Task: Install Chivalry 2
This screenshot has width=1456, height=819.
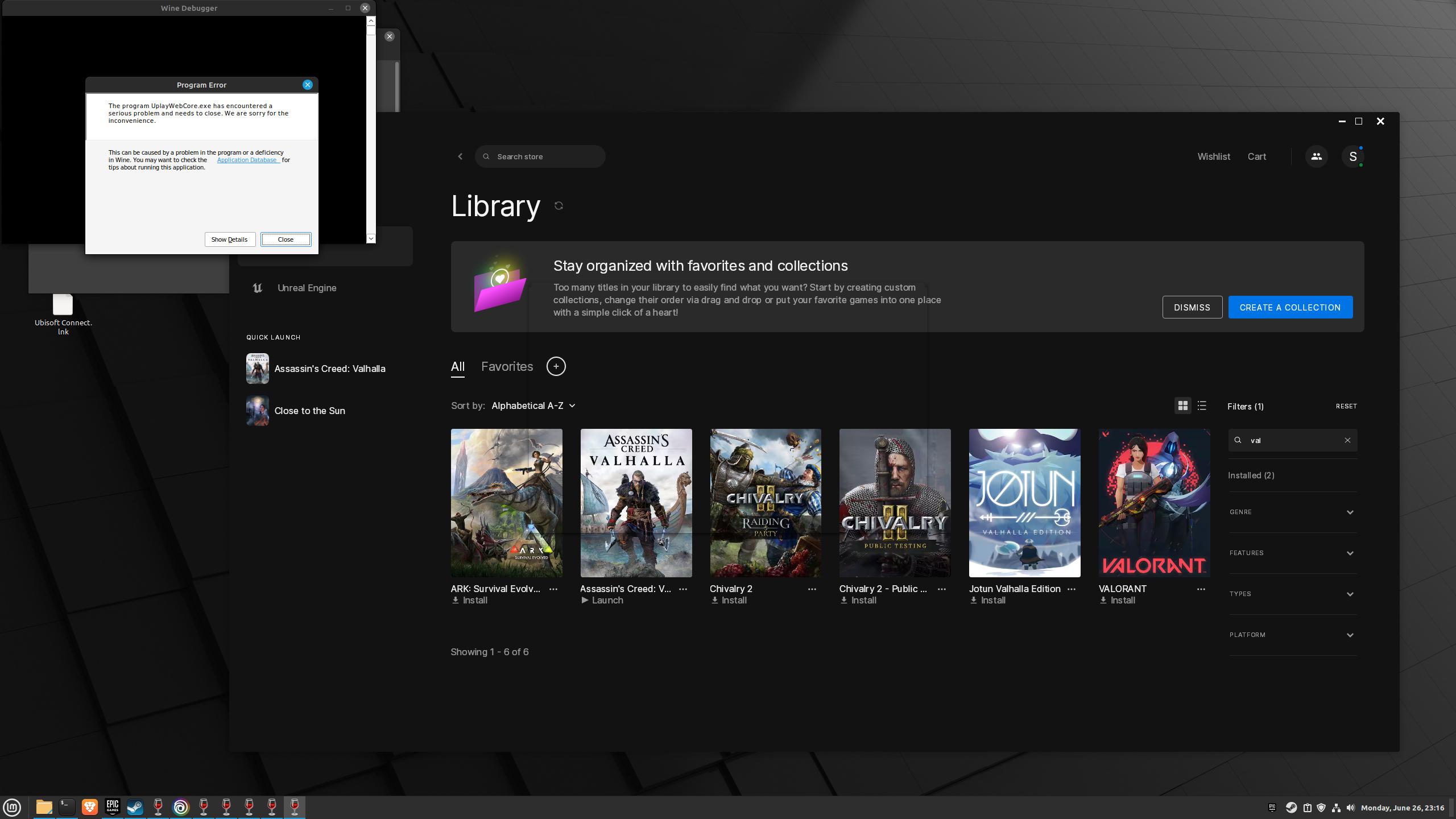Action: pyautogui.click(x=728, y=601)
